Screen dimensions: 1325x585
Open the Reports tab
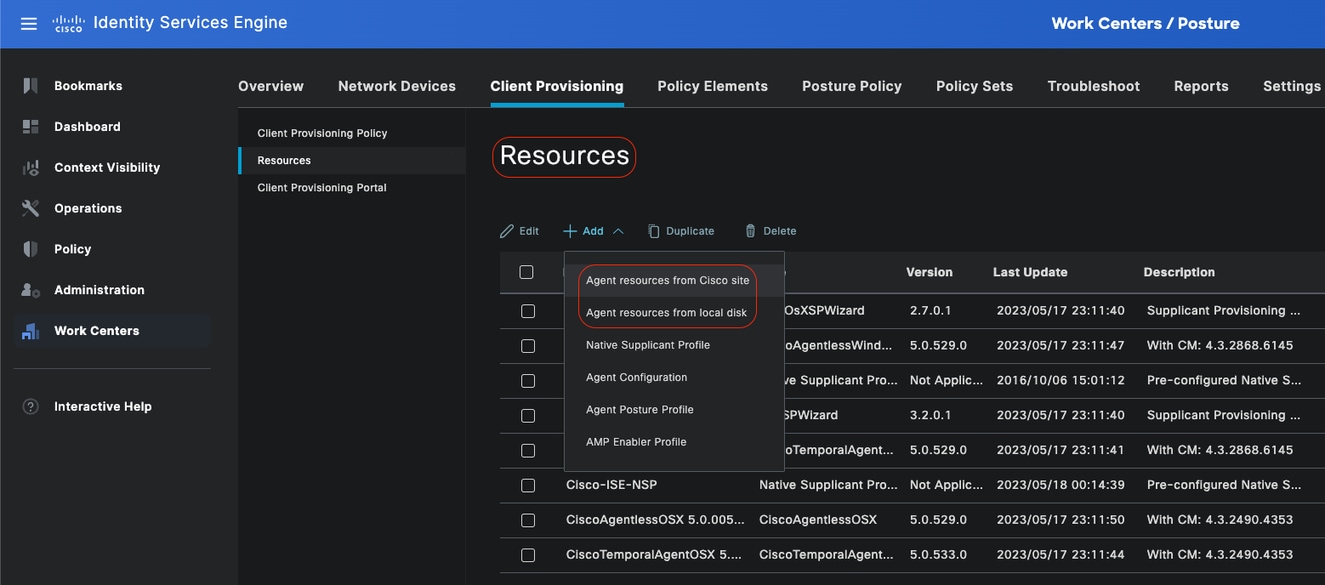click(1201, 86)
